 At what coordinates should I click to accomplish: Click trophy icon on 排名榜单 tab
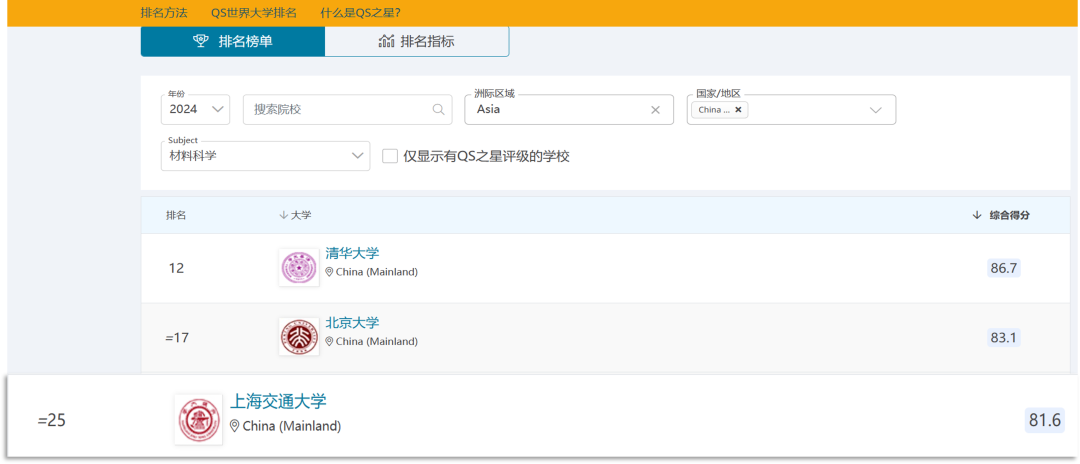tap(200, 41)
